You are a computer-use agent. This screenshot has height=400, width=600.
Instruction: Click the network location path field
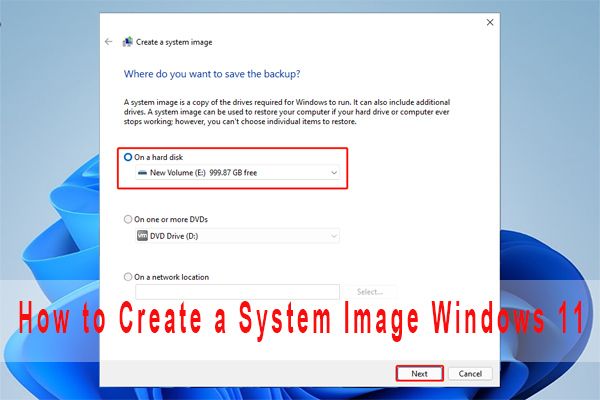click(237, 292)
